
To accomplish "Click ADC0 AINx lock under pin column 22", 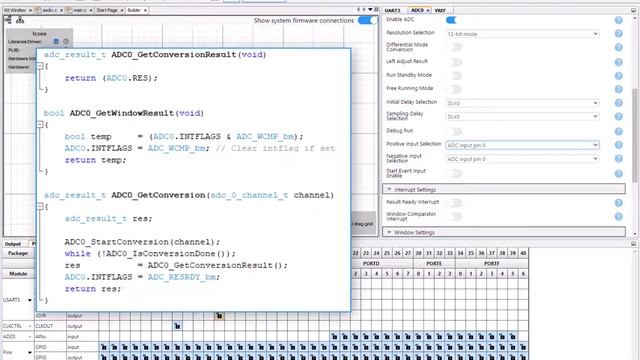I will pos(356,337).
